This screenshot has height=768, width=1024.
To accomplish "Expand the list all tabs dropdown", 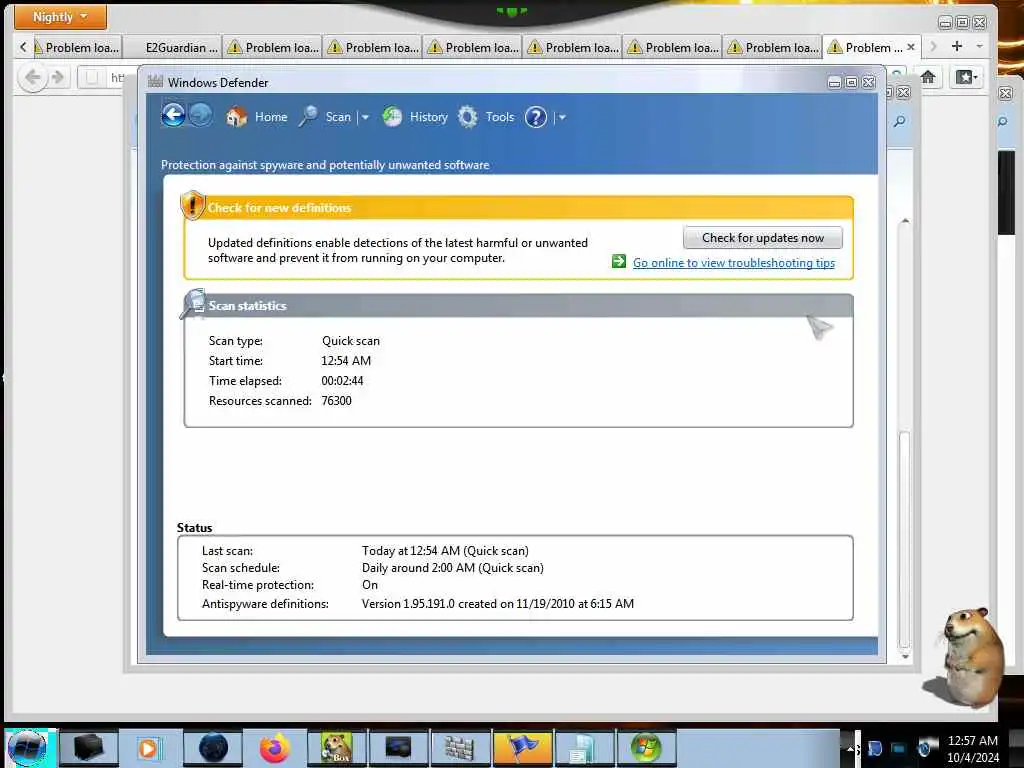I will (x=980, y=46).
